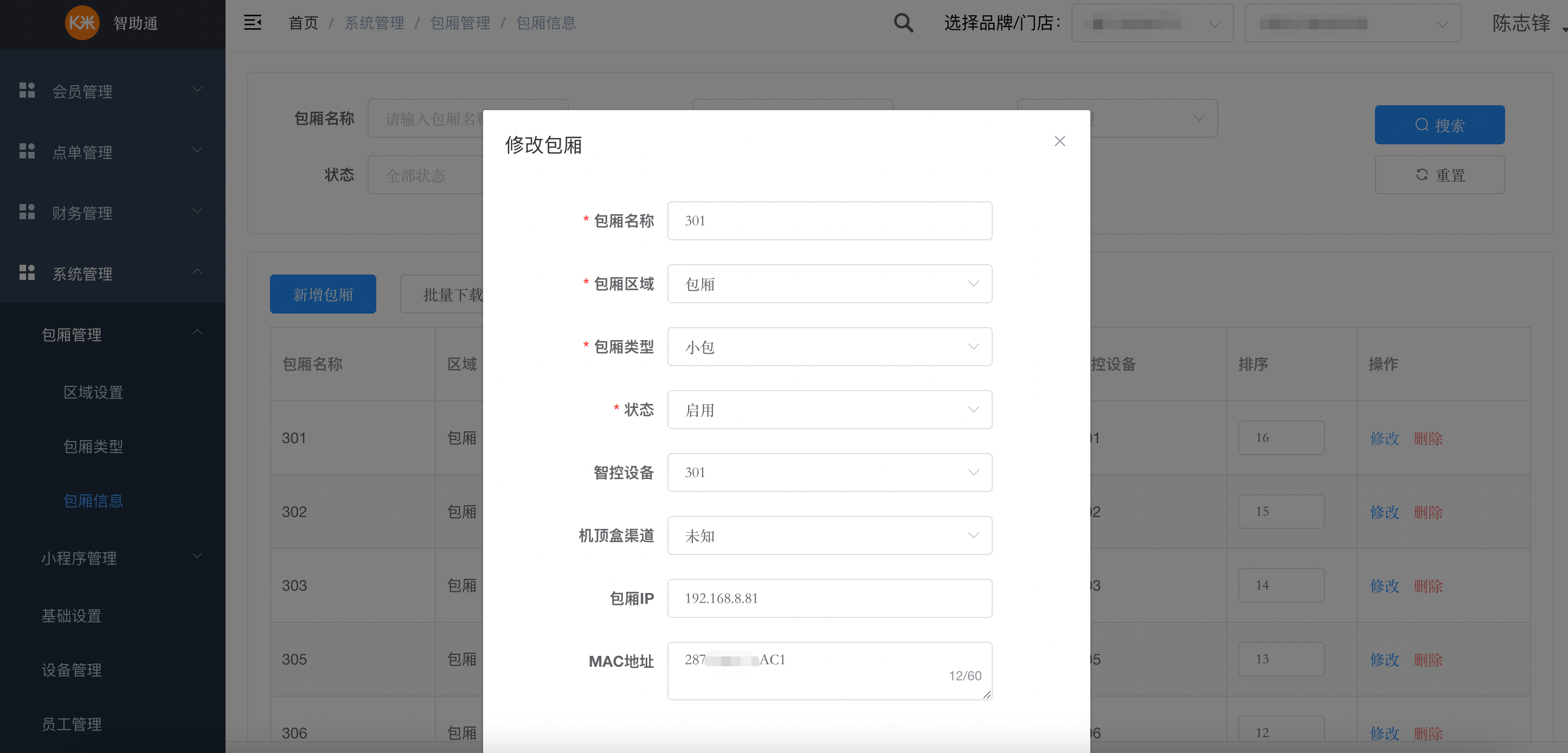Viewport: 1568px width, 753px height.
Task: Navigate to 包厢信息 in the sidebar
Action: pos(93,500)
